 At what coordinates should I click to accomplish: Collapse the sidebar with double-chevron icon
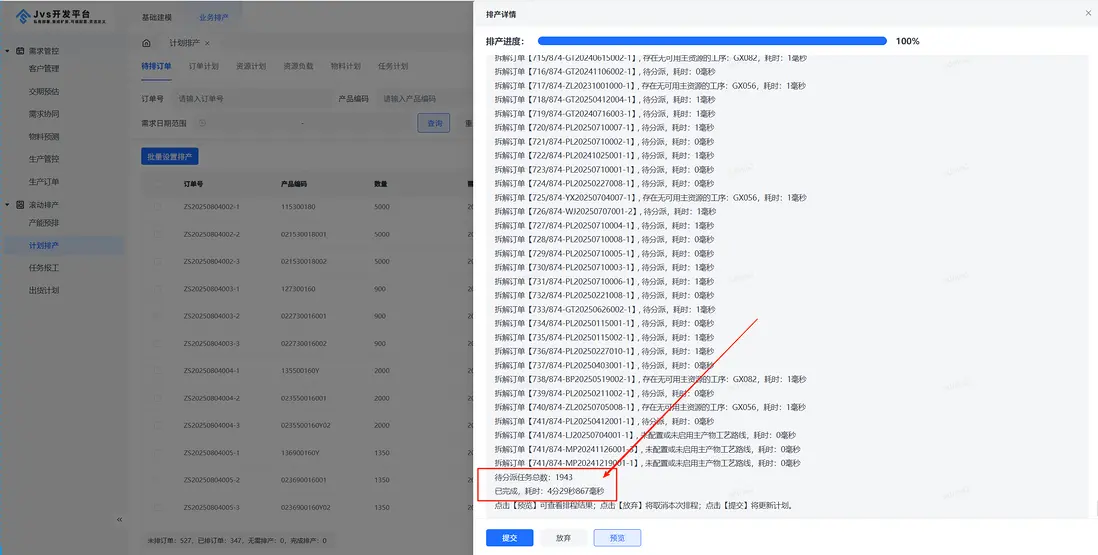point(119,519)
